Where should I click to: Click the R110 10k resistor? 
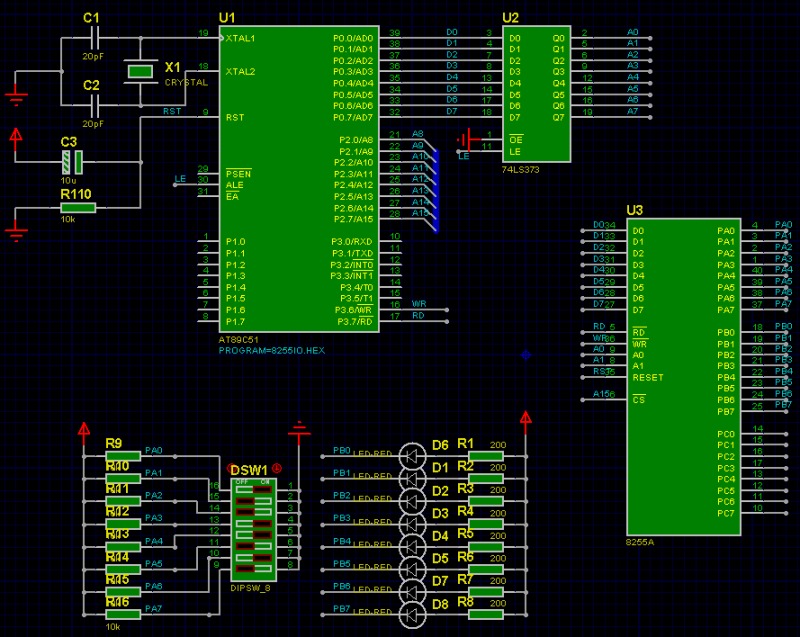click(x=77, y=207)
